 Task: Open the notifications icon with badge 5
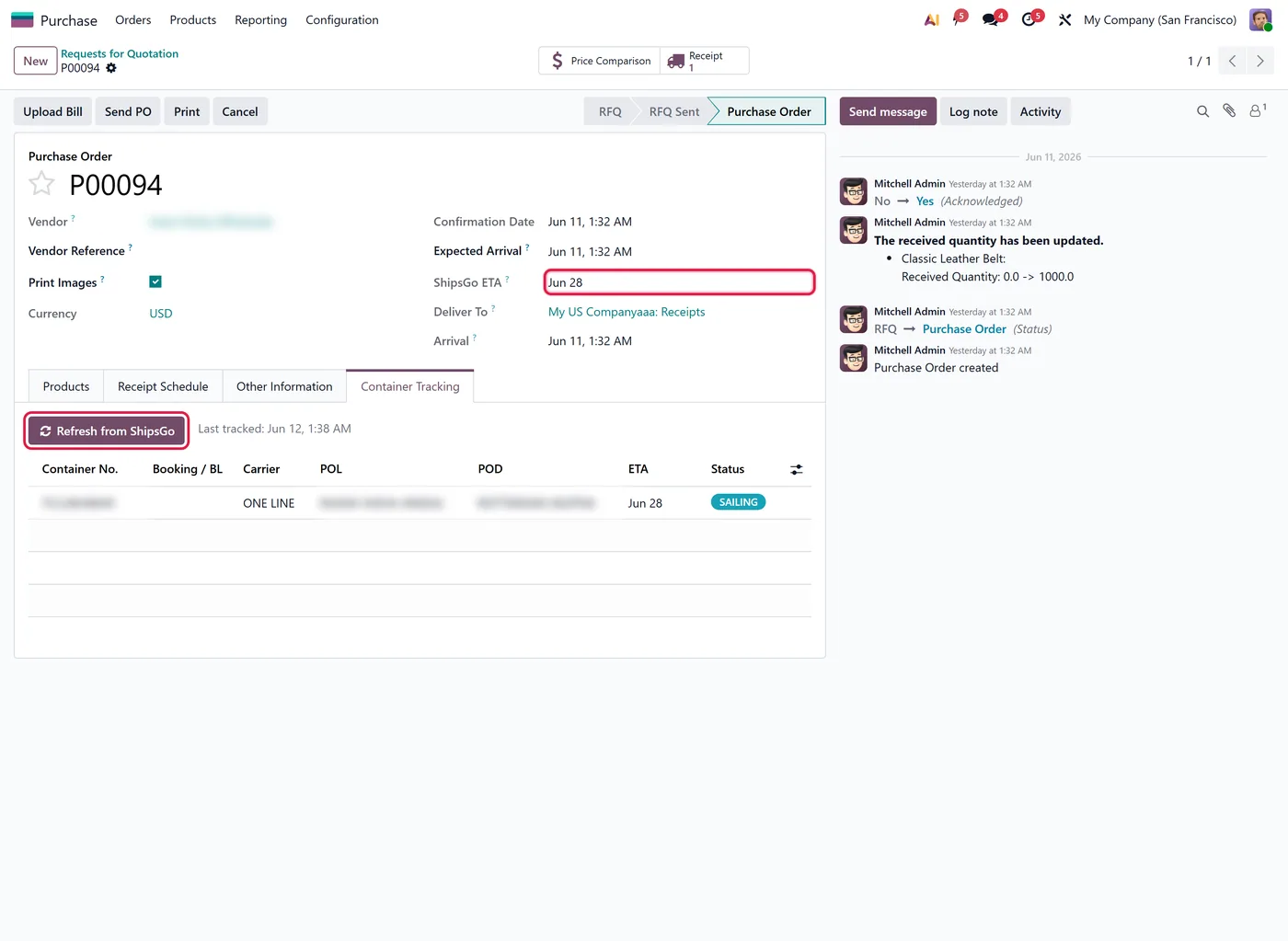959,18
